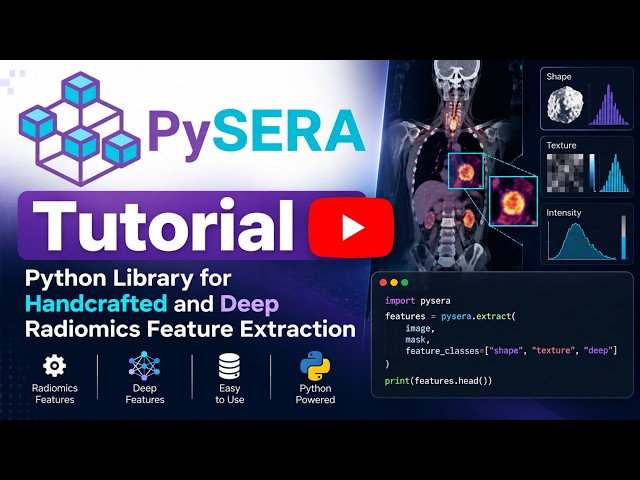Click the 'Python Powered' label
Viewport: 640px width, 480px height.
pos(315,394)
